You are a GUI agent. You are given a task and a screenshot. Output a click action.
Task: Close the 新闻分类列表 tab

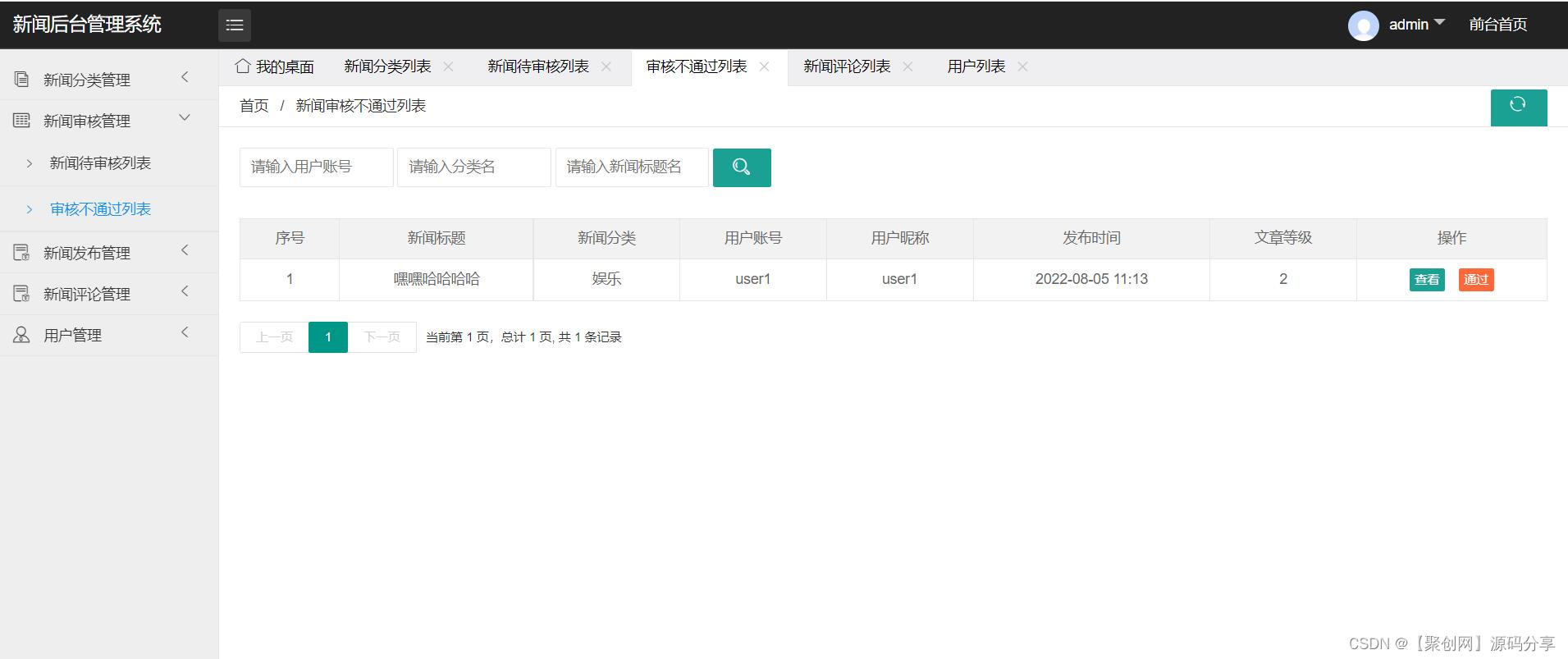tap(448, 66)
